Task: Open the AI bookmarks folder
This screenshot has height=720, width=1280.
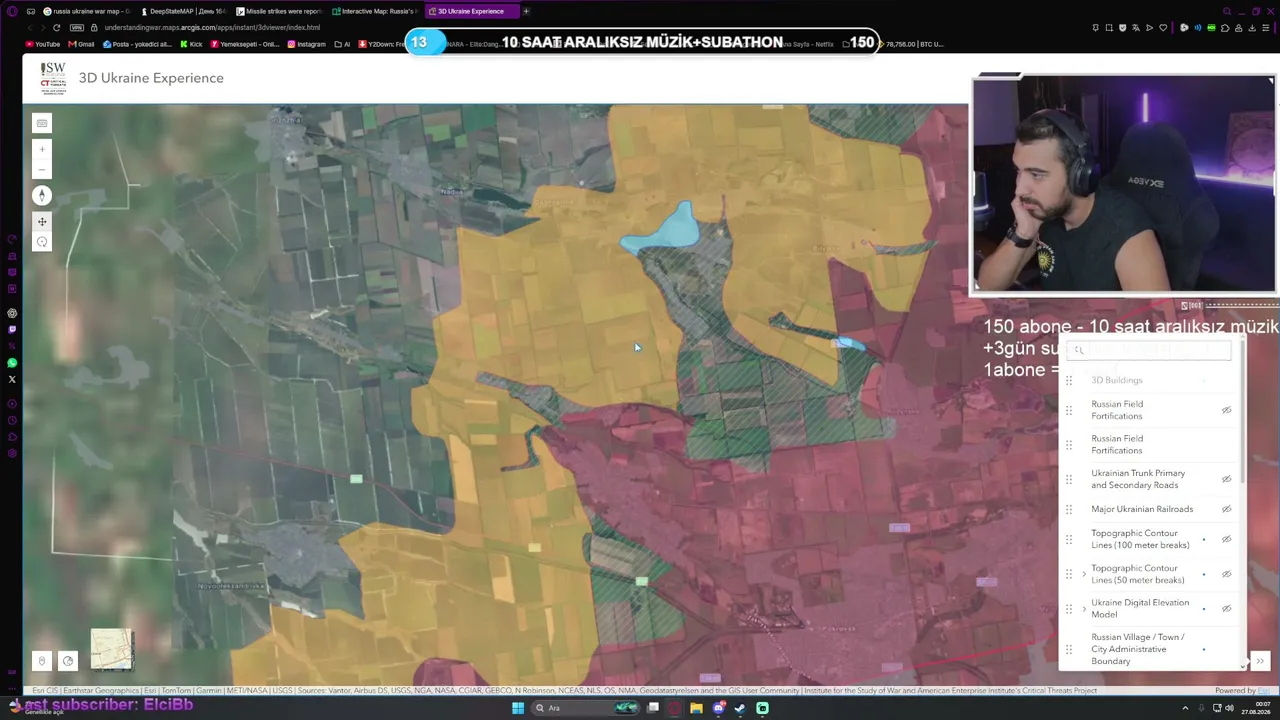Action: [343, 44]
